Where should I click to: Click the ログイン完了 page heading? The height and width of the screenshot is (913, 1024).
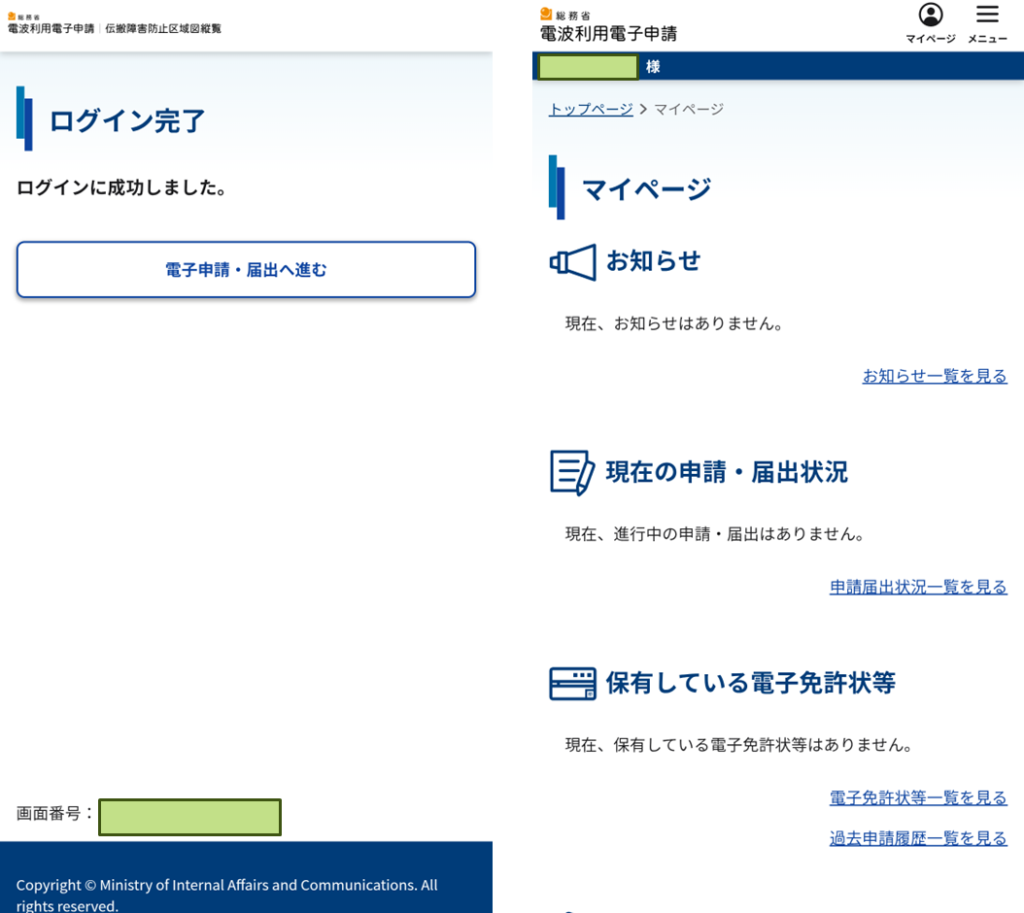(127, 121)
